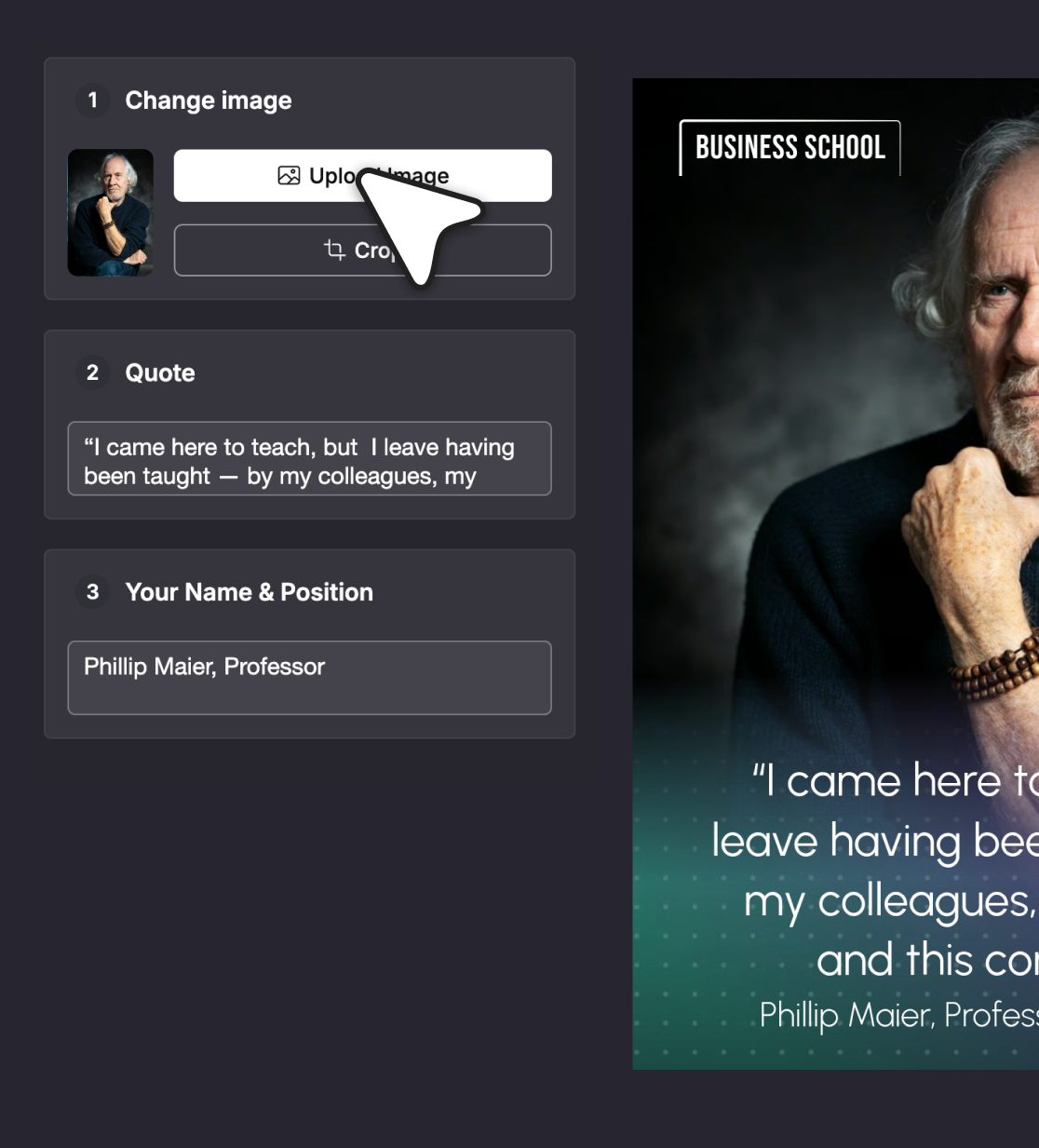
Task: Click the Upload image picture icon
Action: 289,175
